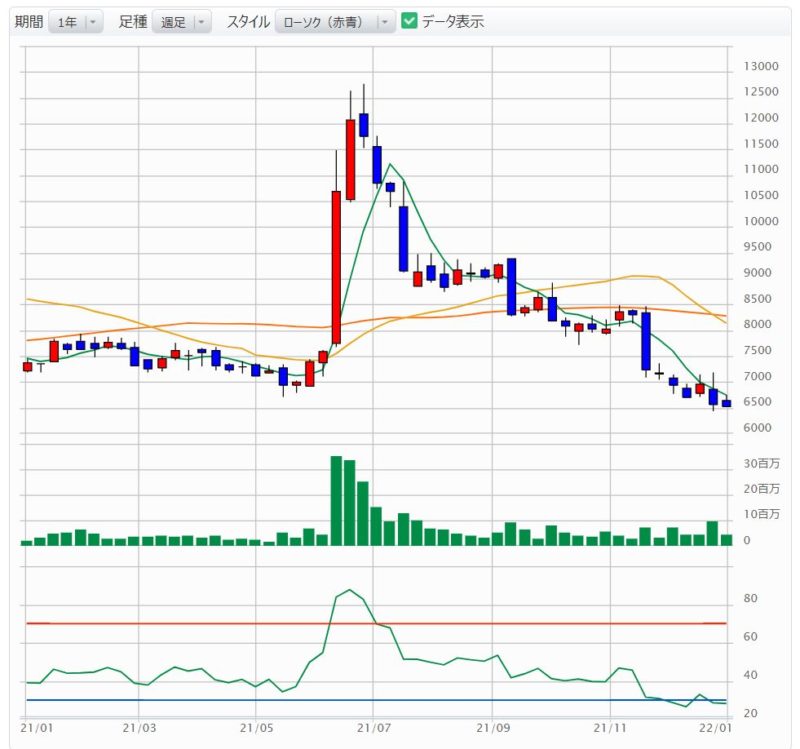Click the 21/09 date axis label
This screenshot has height=749, width=800.
[492, 728]
